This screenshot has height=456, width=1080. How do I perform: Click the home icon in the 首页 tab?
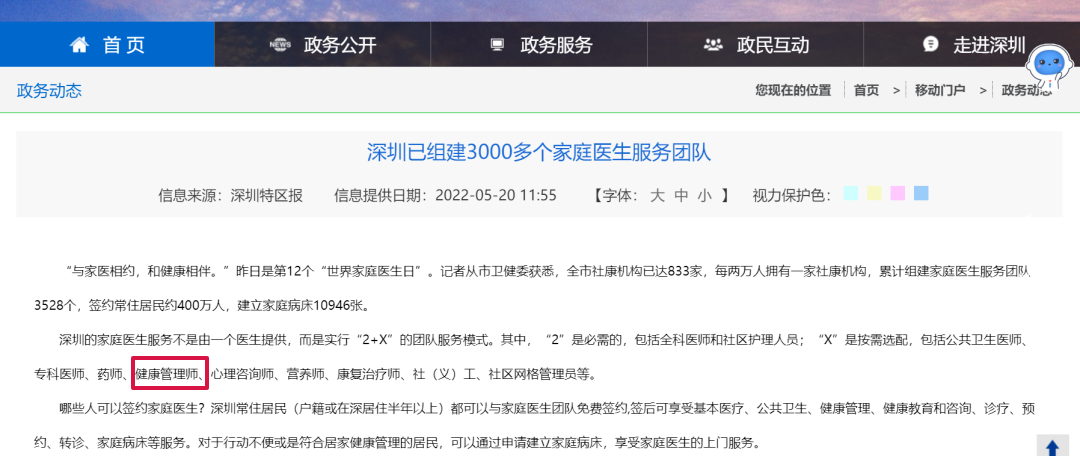click(80, 44)
